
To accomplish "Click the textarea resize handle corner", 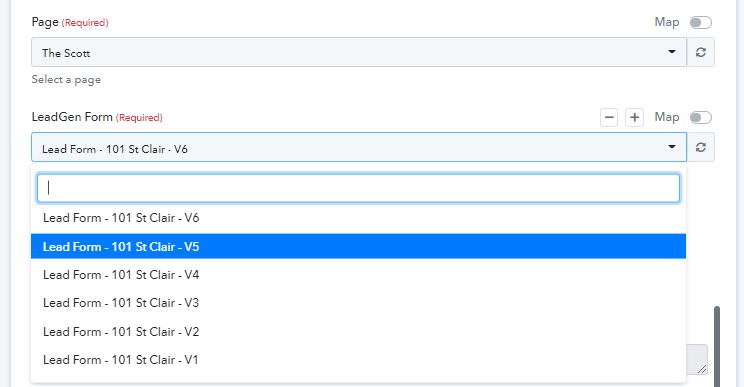I will point(702,369).
